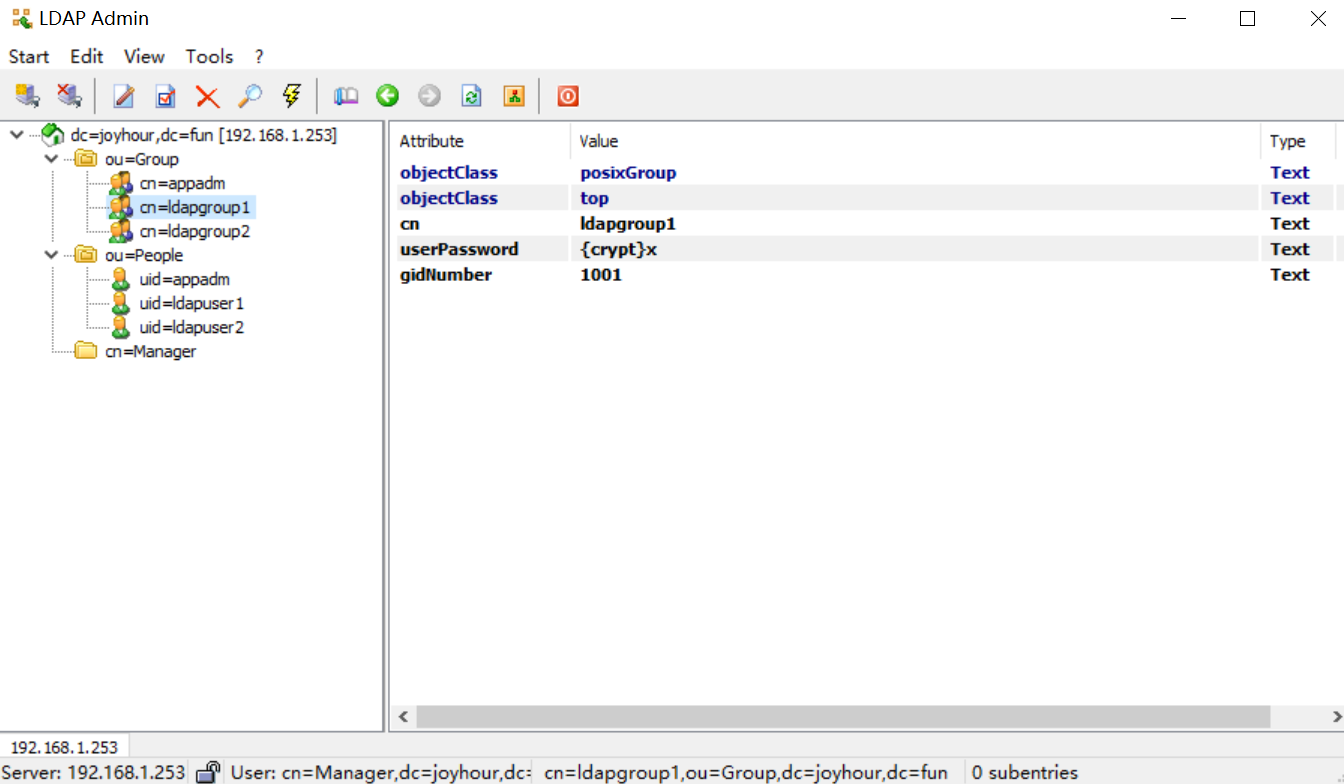Open the ? help menu
The width and height of the screenshot is (1344, 784).
click(x=259, y=56)
